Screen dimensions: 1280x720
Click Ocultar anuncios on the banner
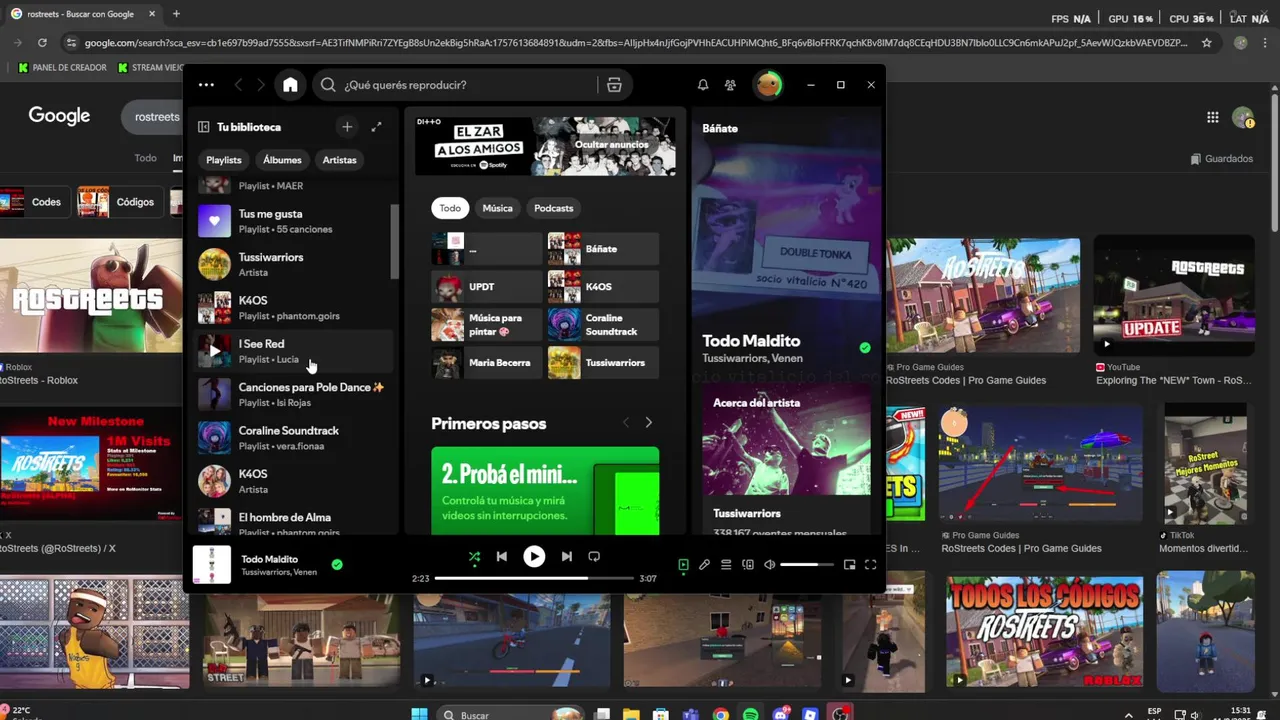[x=611, y=145]
